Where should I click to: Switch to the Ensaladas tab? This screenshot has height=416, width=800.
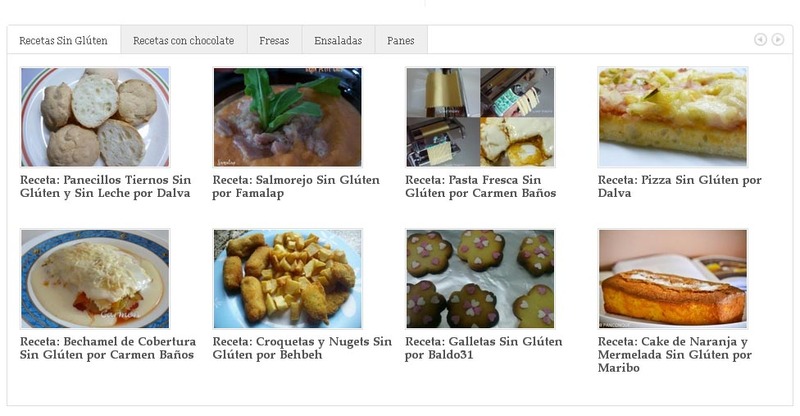[338, 40]
